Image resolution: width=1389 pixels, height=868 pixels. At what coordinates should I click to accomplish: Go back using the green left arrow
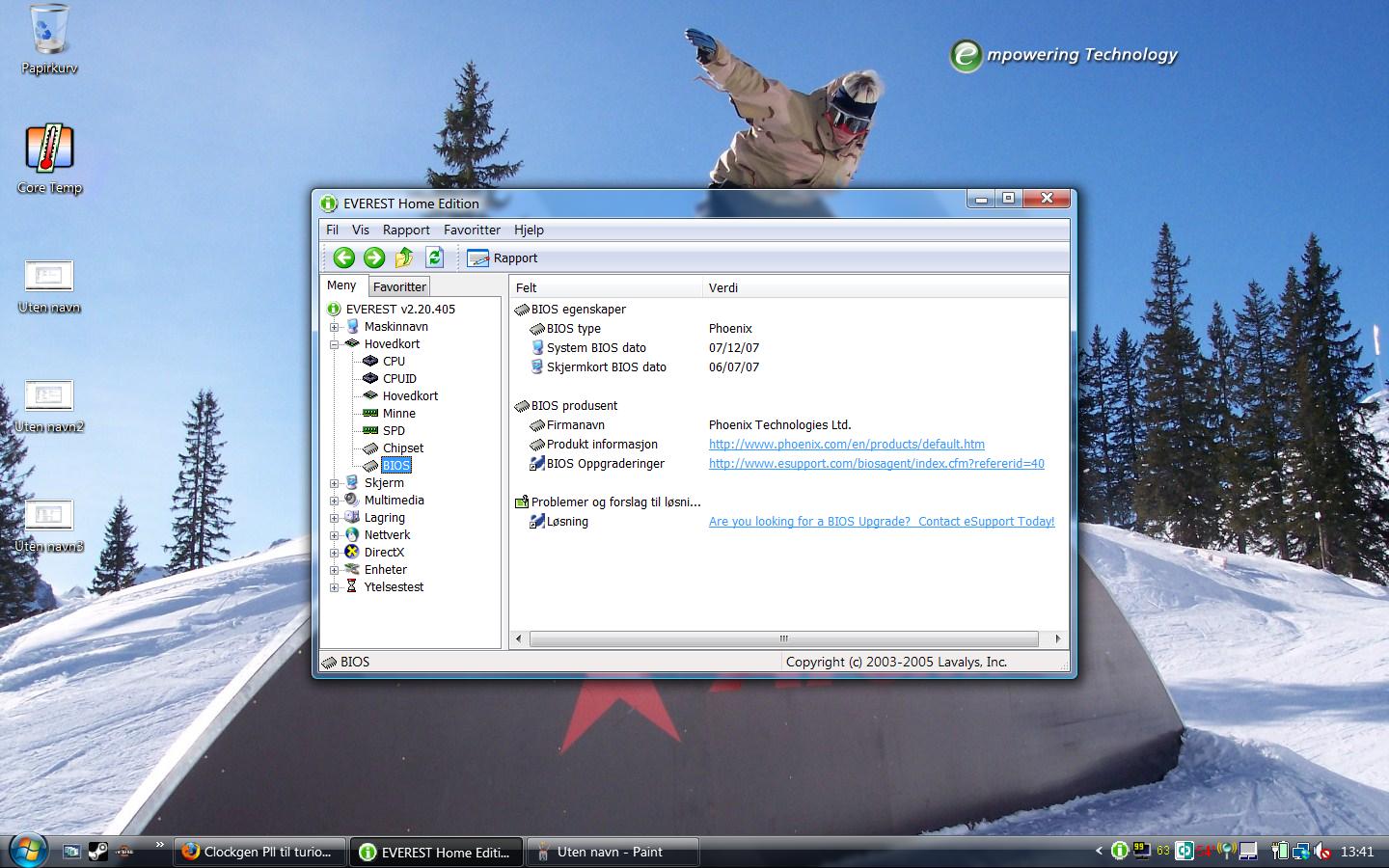click(343, 258)
